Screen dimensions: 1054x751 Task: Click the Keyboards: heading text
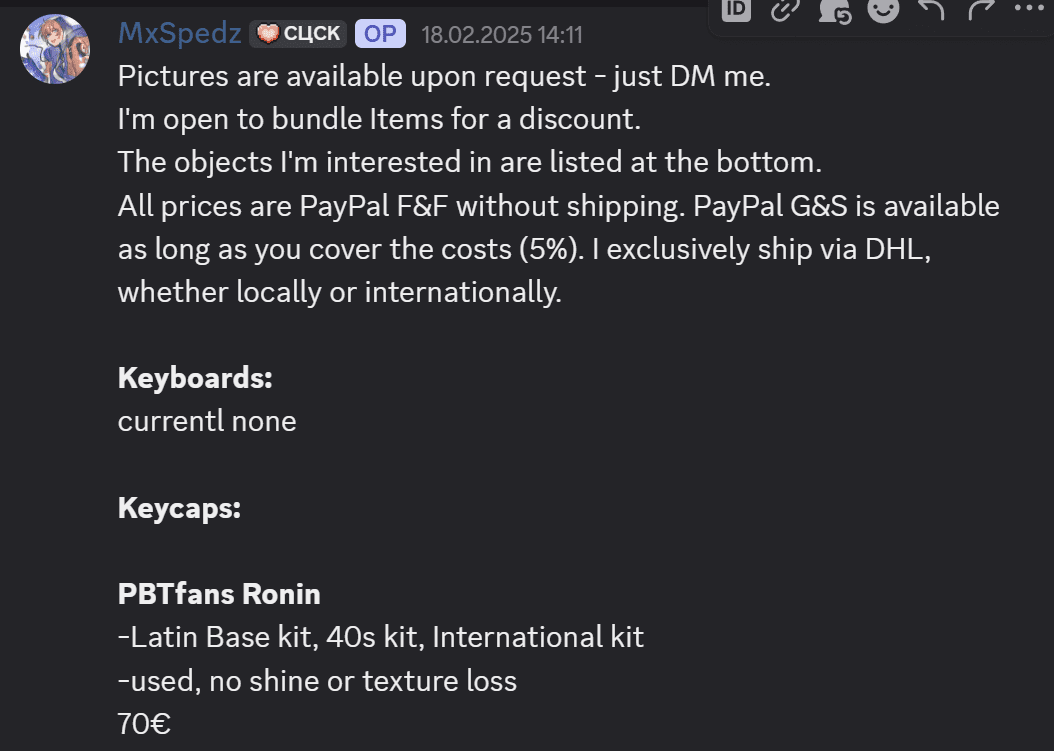195,378
